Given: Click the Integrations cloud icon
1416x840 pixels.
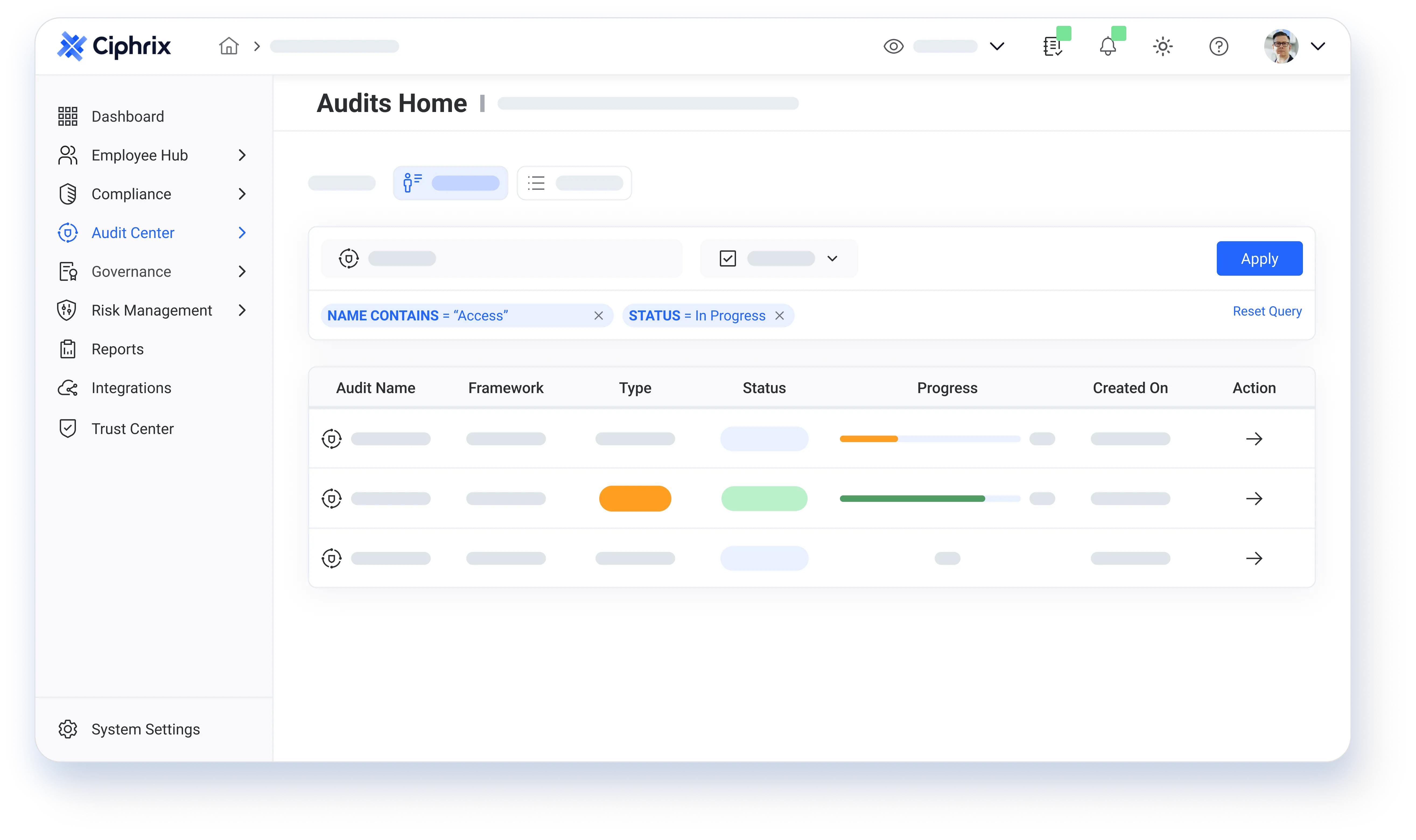Looking at the screenshot, I should pyautogui.click(x=67, y=388).
